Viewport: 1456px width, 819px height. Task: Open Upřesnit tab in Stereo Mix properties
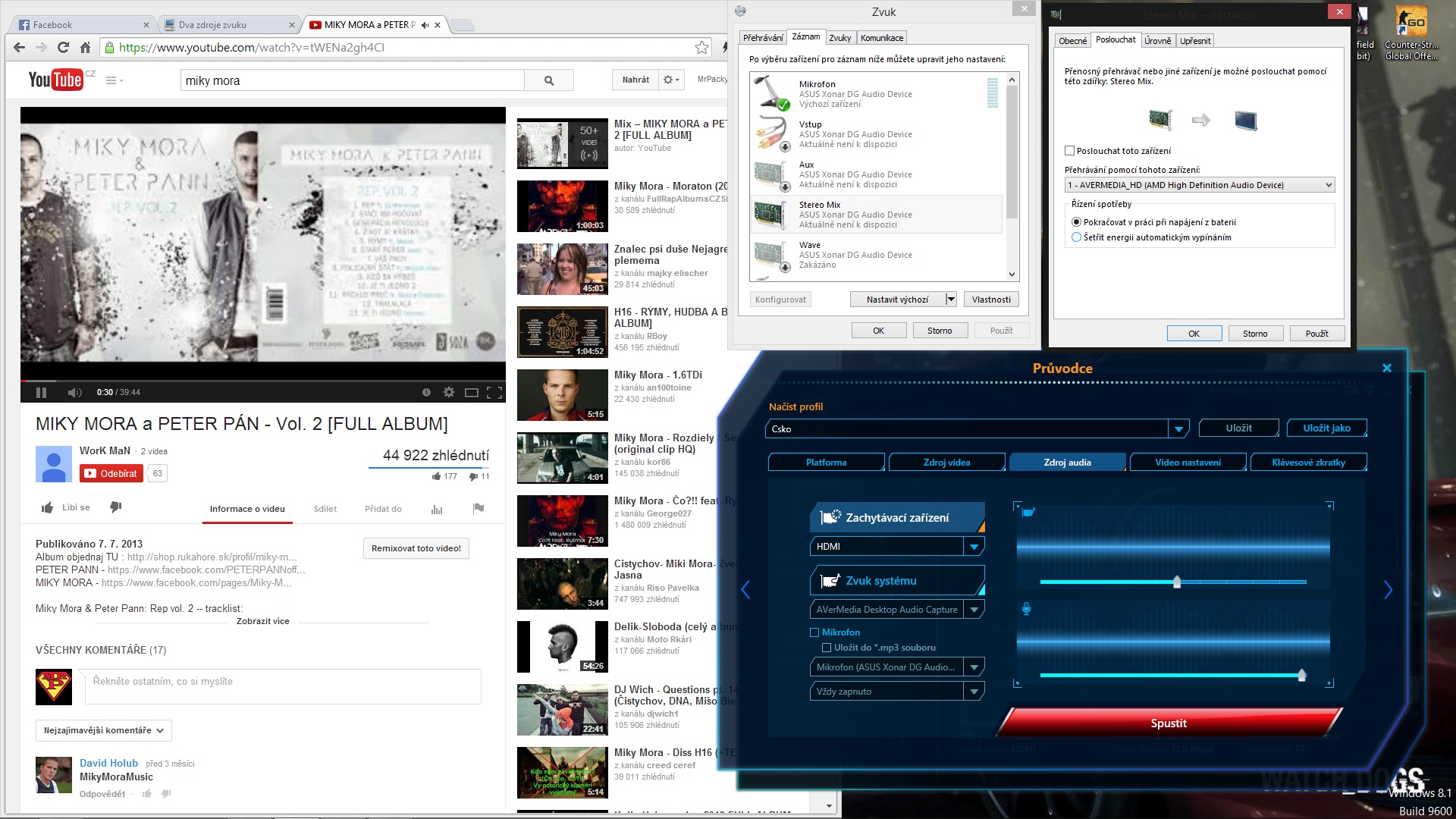point(1195,41)
